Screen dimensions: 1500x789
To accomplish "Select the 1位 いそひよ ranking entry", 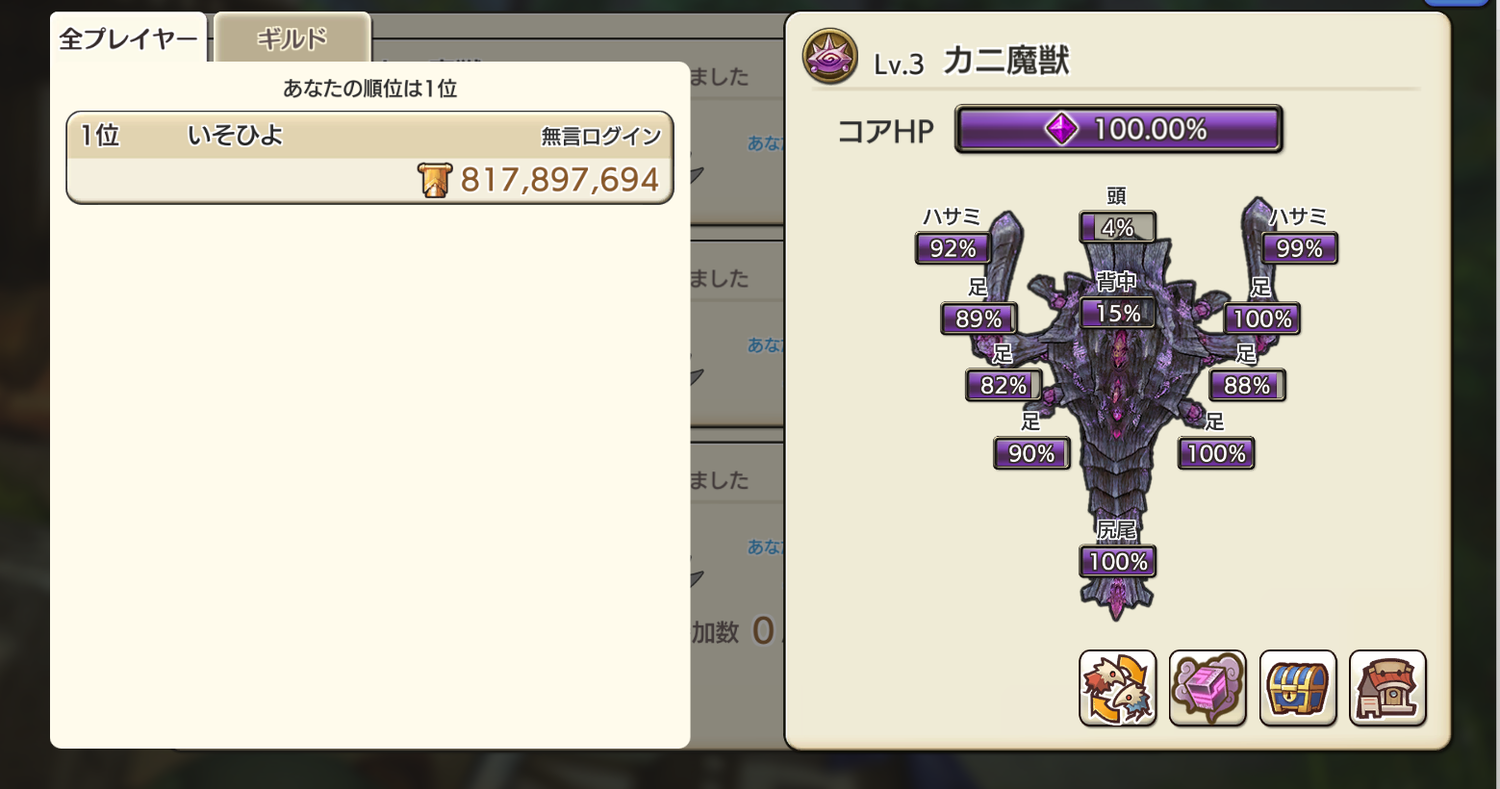I will [x=370, y=158].
